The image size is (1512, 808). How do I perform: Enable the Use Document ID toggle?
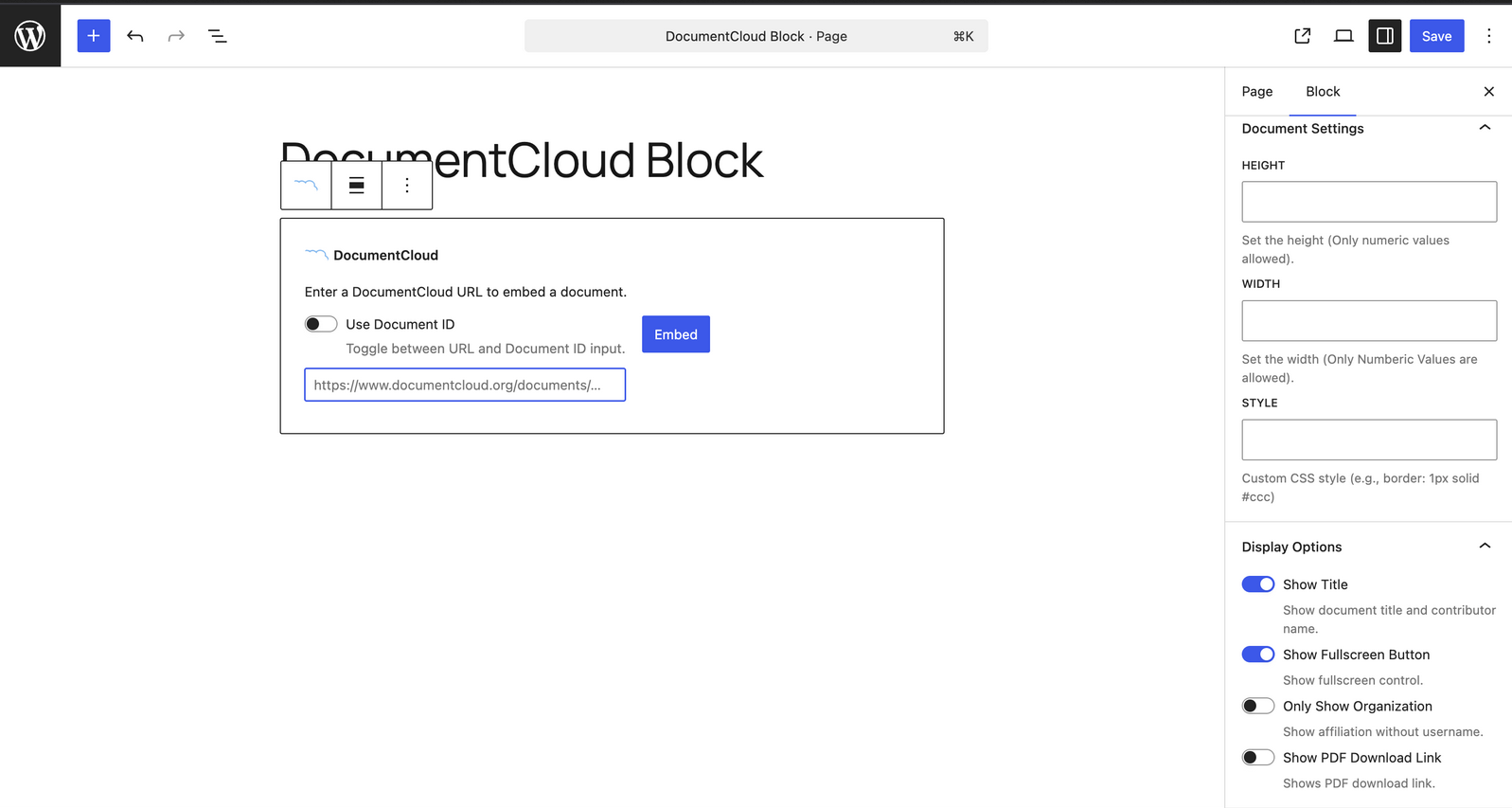[x=321, y=324]
